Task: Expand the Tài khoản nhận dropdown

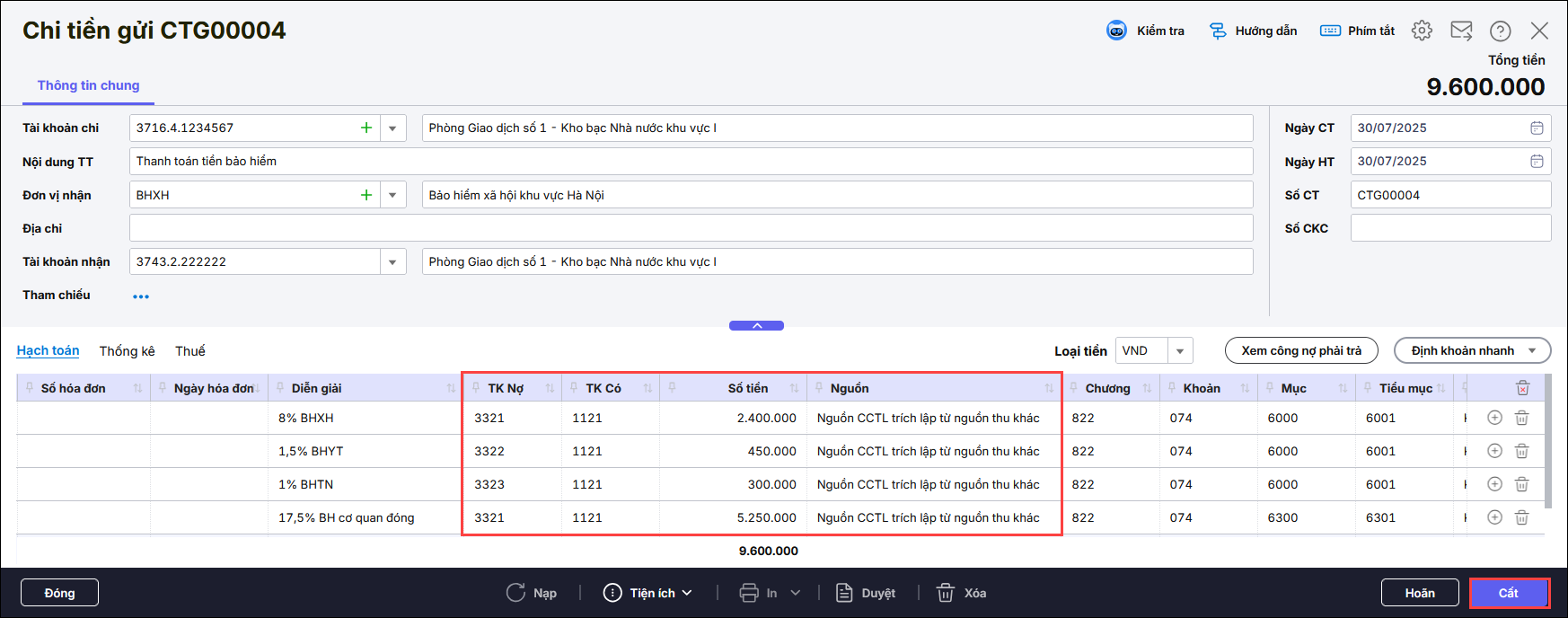Action: 392,262
